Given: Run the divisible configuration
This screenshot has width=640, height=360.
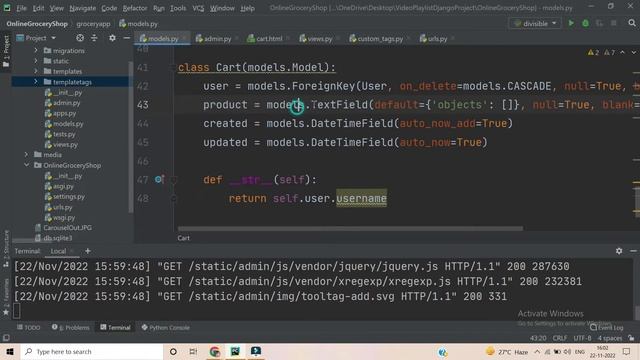Looking at the screenshot, I should [571, 24].
